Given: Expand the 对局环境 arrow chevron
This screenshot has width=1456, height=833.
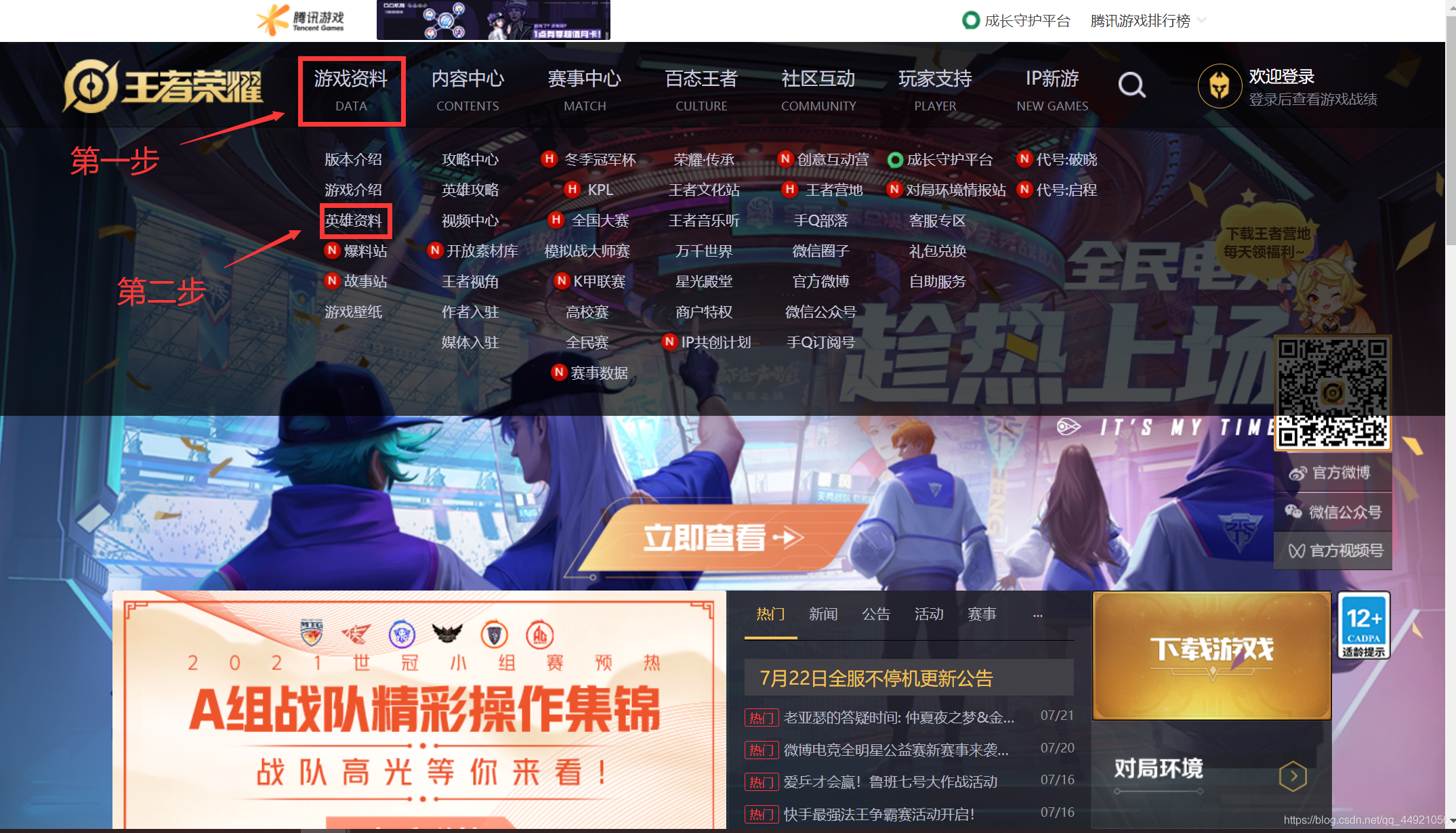Looking at the screenshot, I should [1293, 775].
